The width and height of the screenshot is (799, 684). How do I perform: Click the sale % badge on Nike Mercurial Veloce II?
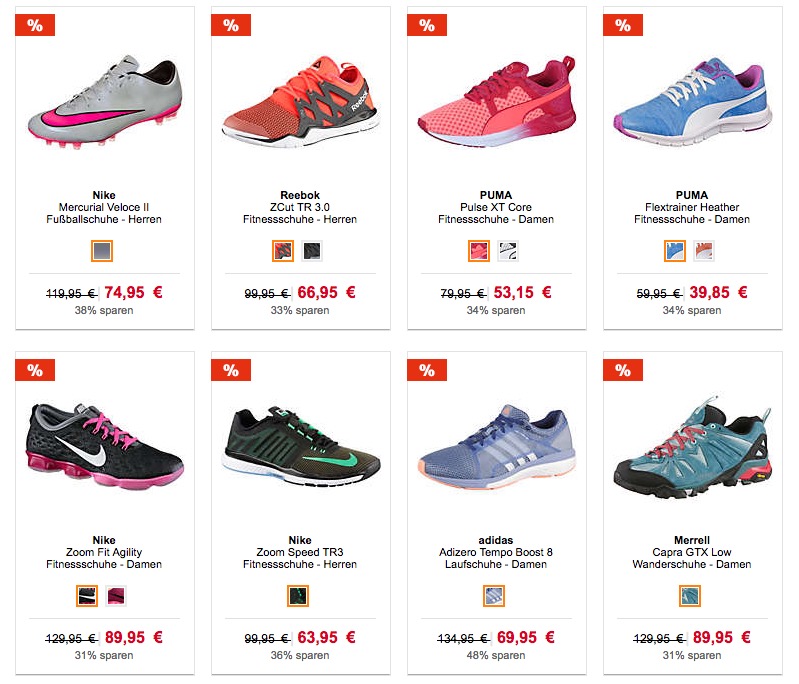click(x=35, y=25)
